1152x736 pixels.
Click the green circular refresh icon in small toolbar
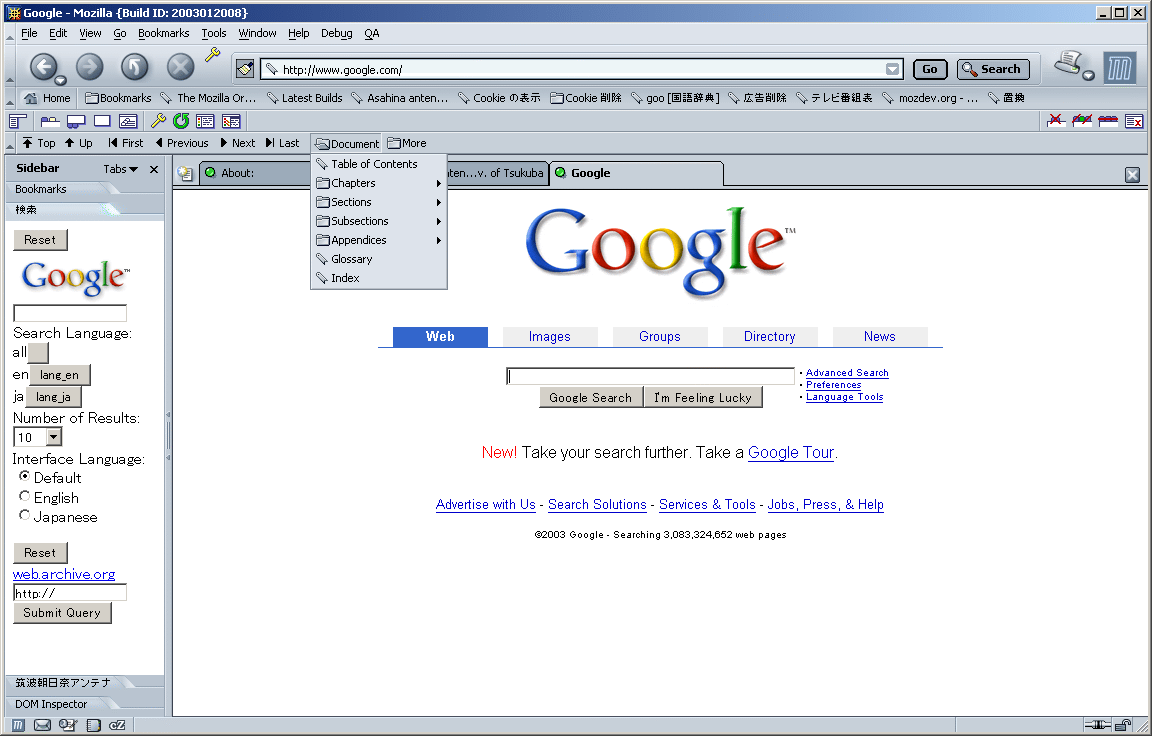point(181,121)
